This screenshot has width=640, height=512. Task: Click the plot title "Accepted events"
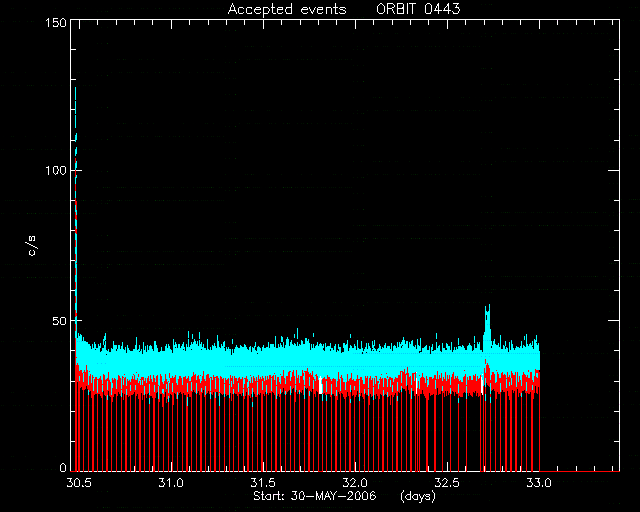coord(287,9)
